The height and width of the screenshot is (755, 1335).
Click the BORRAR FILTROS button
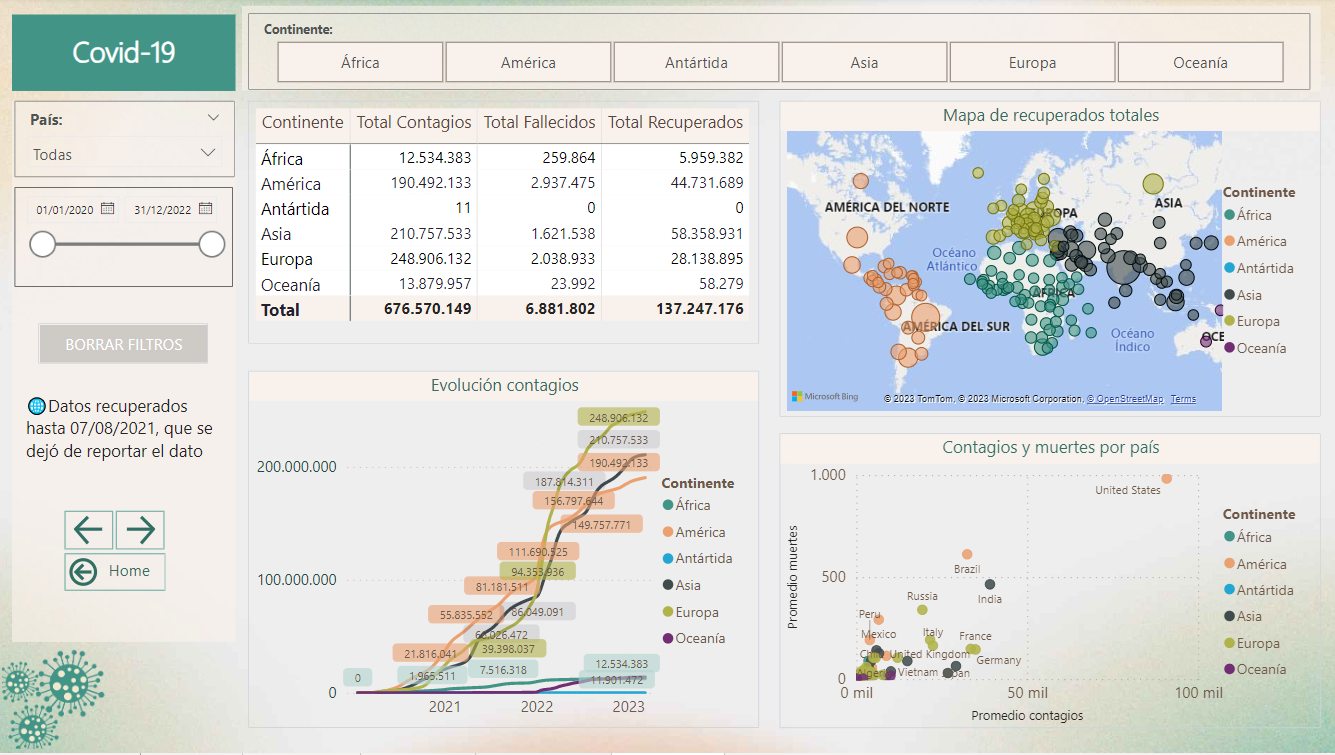(124, 344)
